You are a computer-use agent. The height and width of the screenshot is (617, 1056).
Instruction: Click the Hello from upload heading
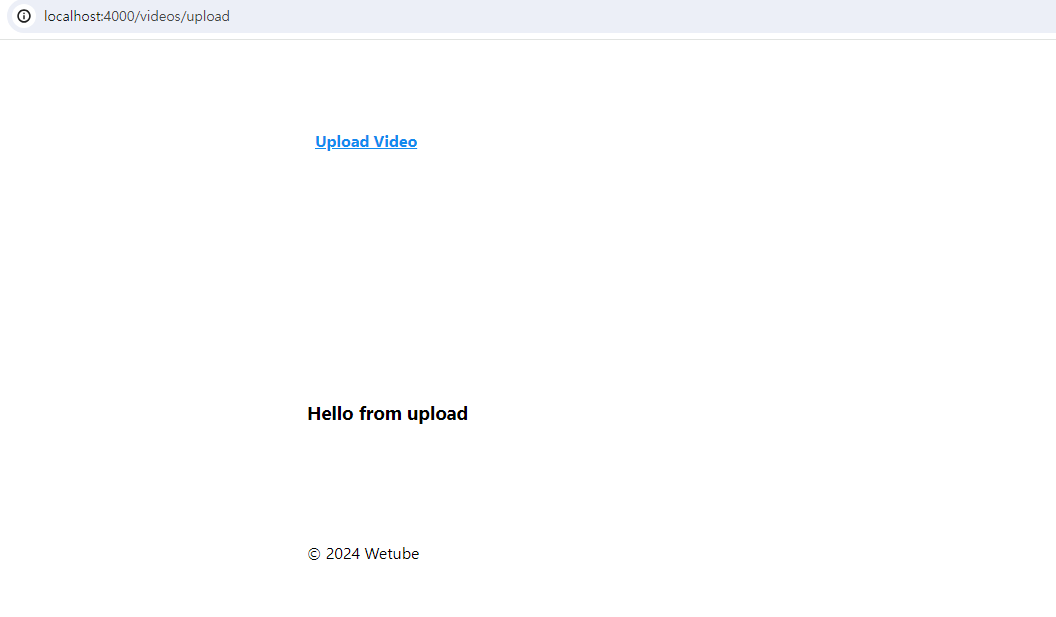pos(387,413)
